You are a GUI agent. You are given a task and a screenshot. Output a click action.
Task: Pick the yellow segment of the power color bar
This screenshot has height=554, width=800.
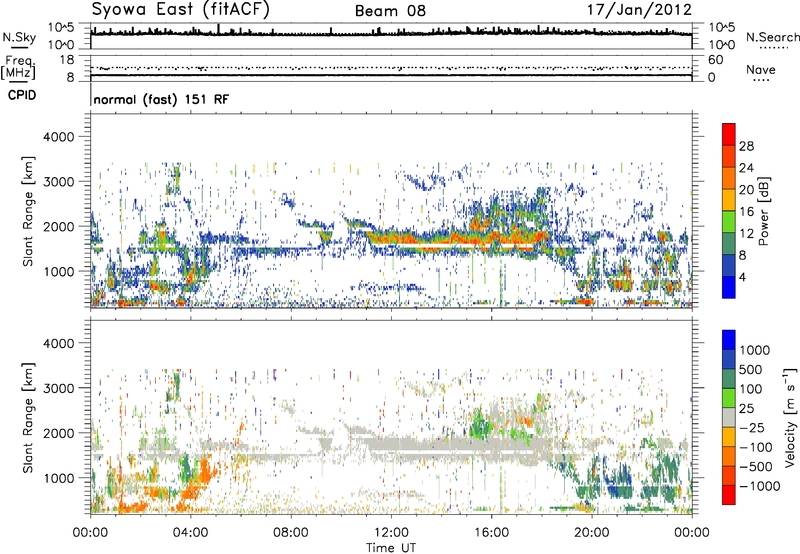[729, 200]
